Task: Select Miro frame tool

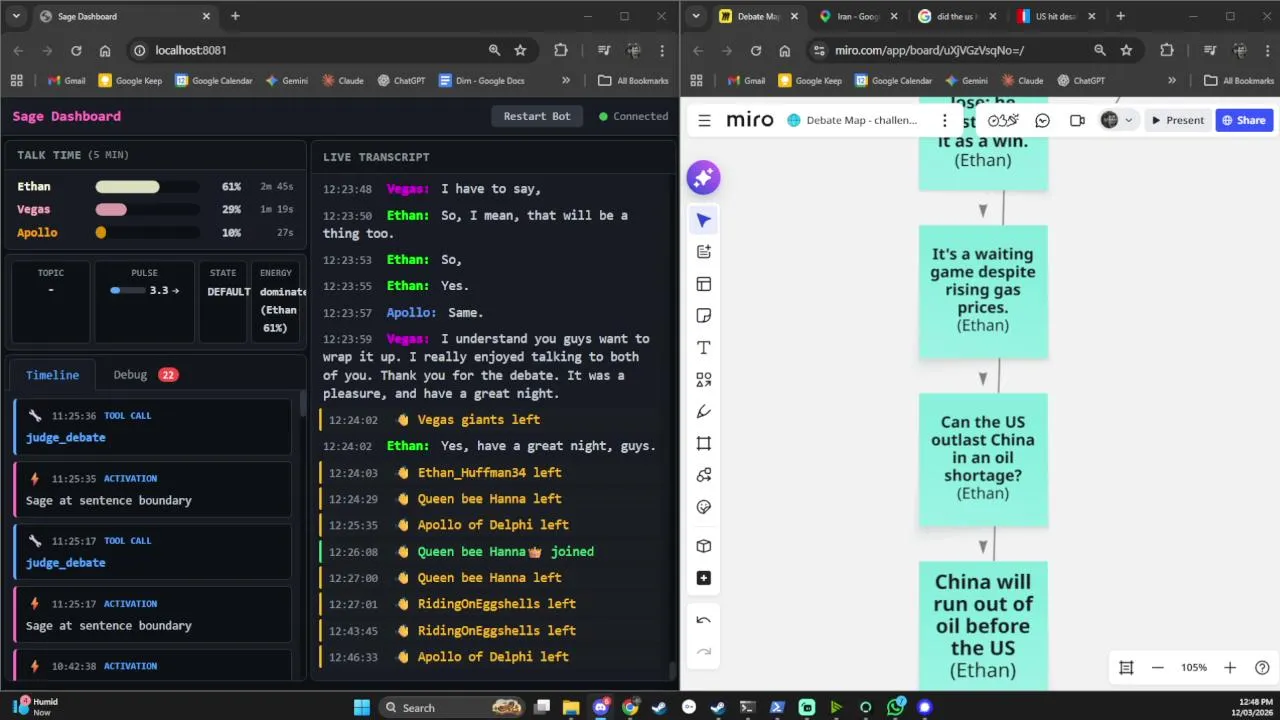Action: (704, 443)
